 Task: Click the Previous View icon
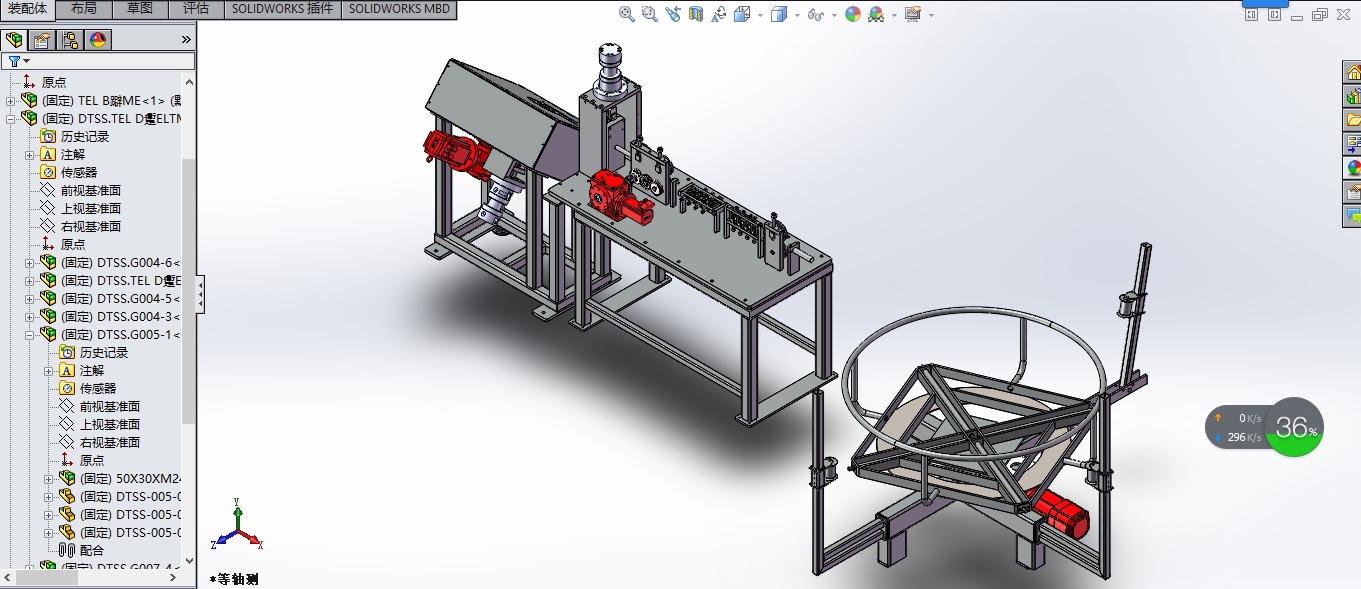pos(672,14)
